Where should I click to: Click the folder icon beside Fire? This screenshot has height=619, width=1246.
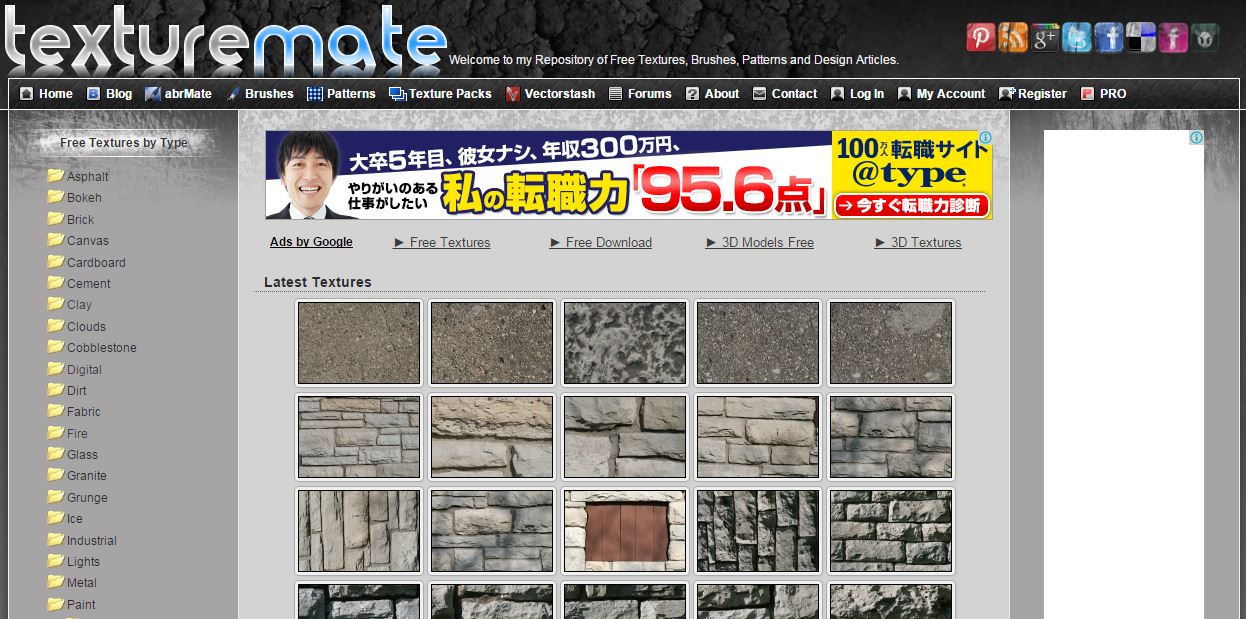(55, 433)
